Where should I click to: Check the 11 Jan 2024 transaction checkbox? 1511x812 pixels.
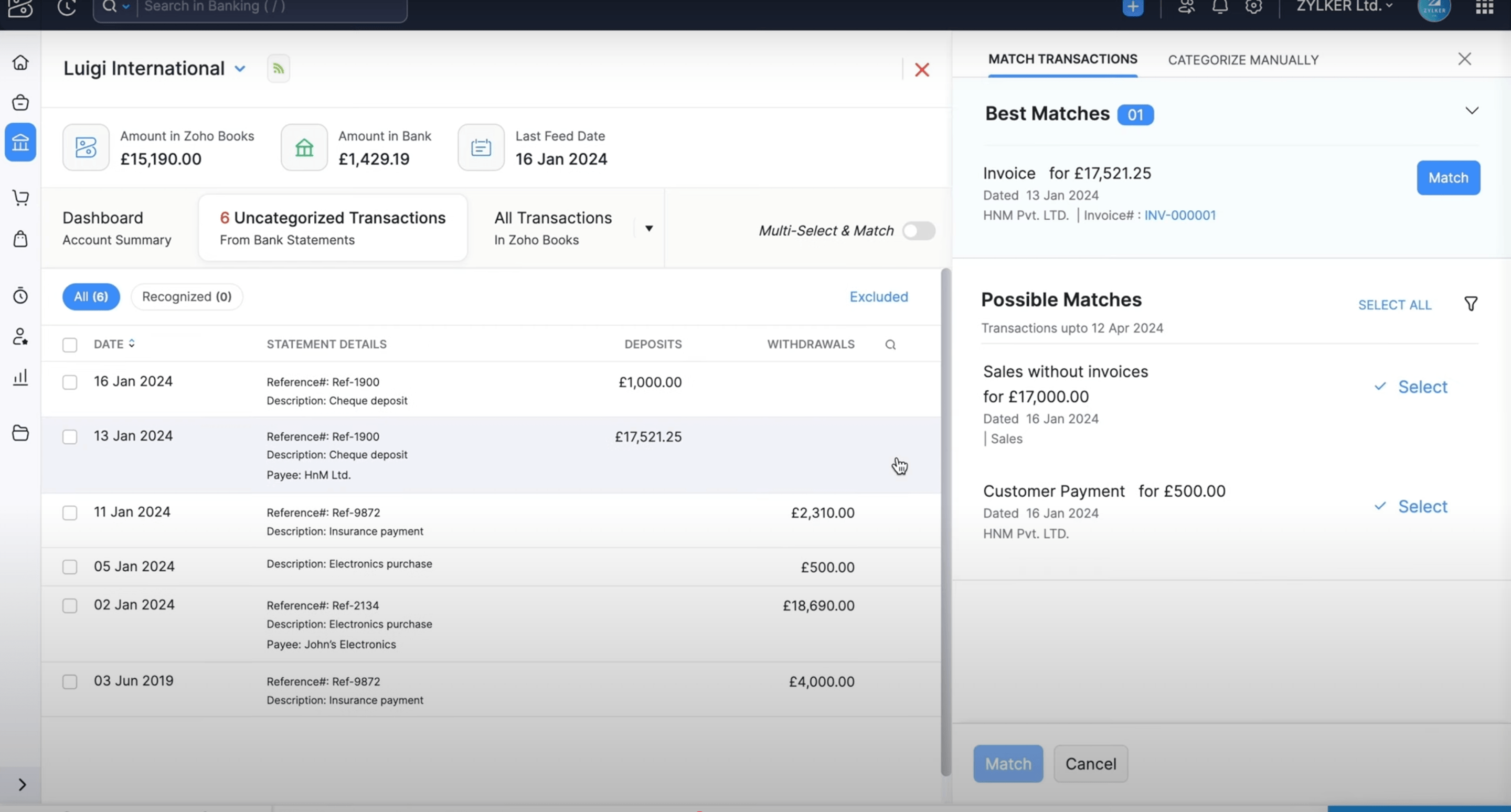point(70,513)
